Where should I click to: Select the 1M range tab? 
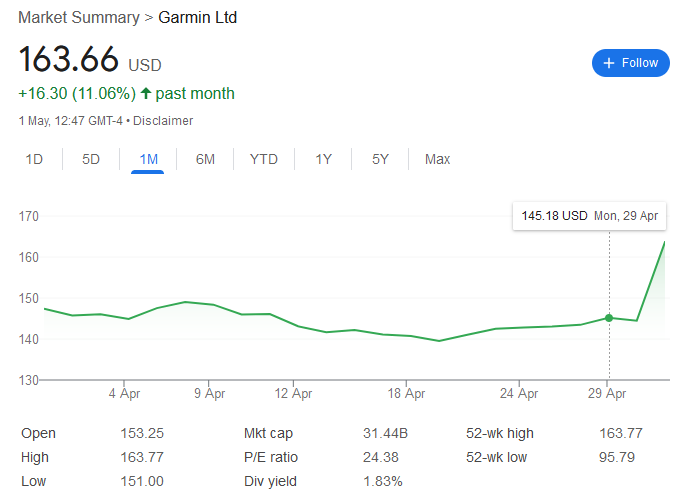[x=148, y=159]
